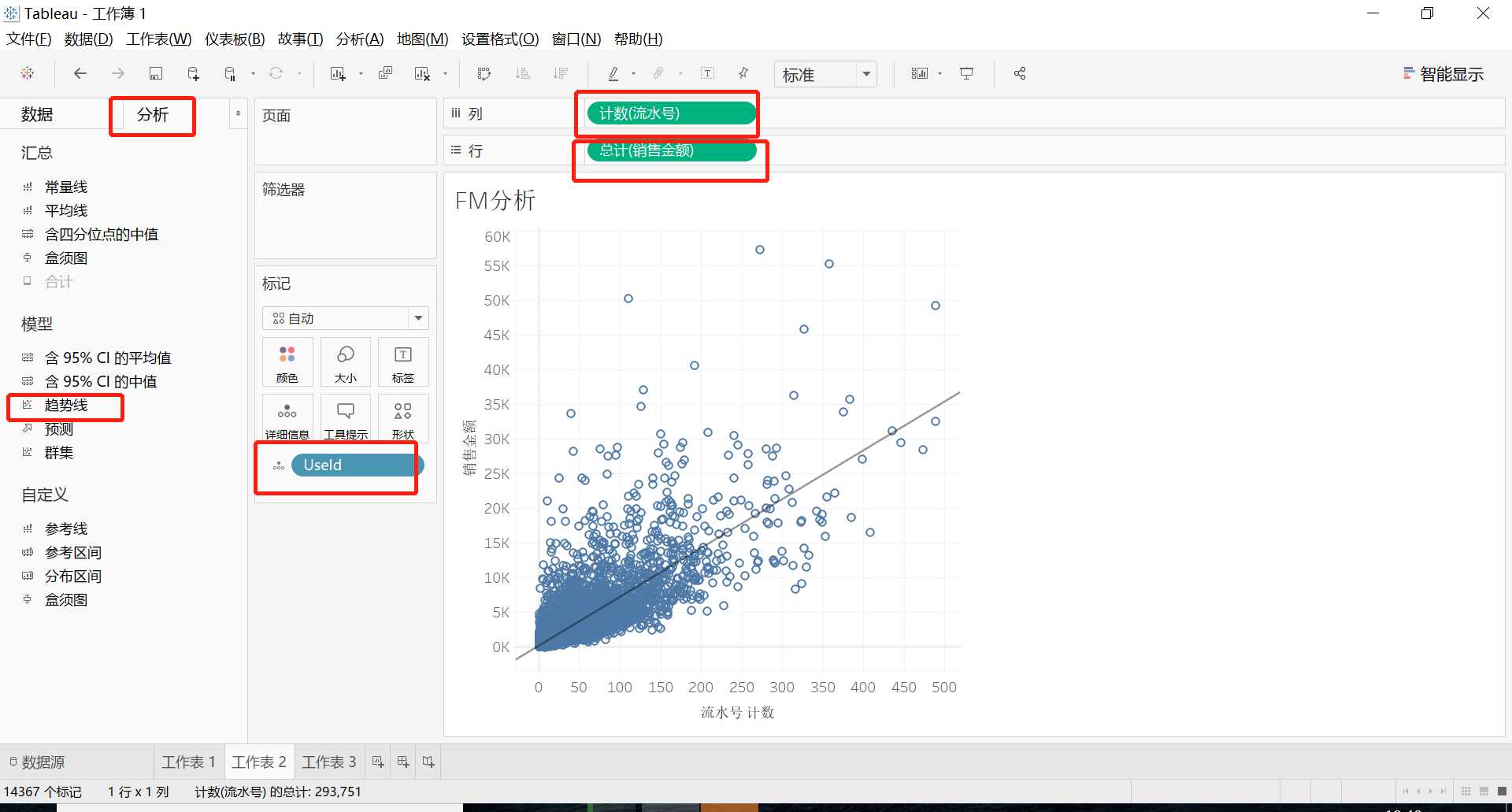Switch to the 数据 pane tab
This screenshot has width=1512, height=812.
coord(37,114)
